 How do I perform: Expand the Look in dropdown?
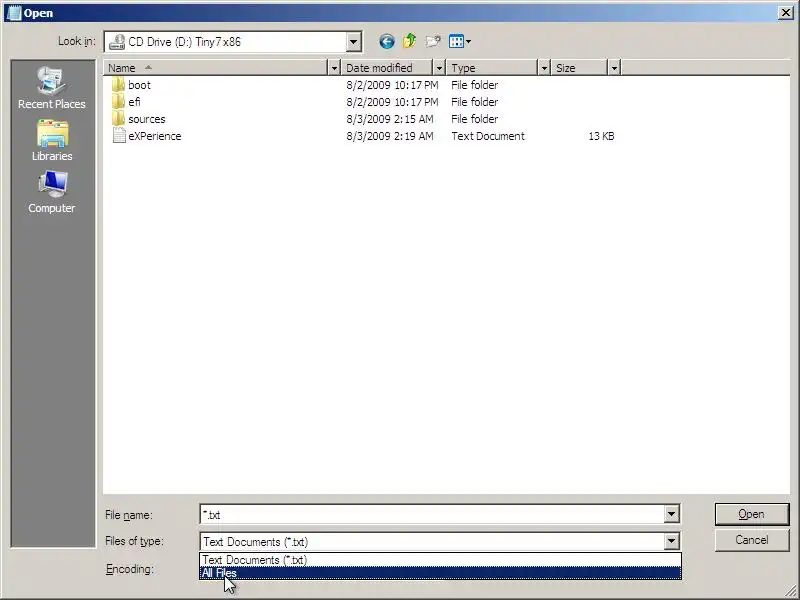pos(353,42)
